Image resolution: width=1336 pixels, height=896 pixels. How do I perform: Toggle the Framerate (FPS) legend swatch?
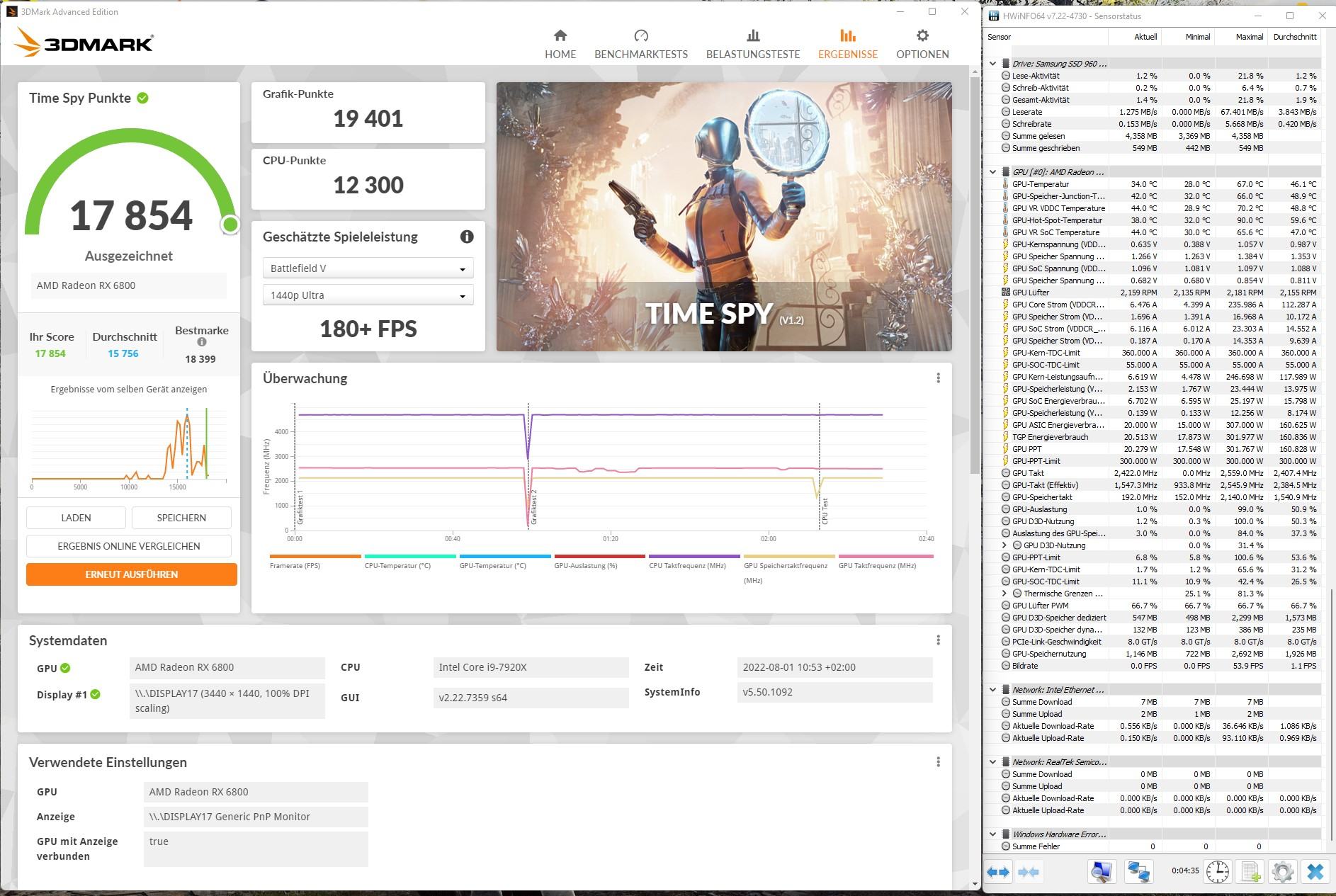[315, 557]
